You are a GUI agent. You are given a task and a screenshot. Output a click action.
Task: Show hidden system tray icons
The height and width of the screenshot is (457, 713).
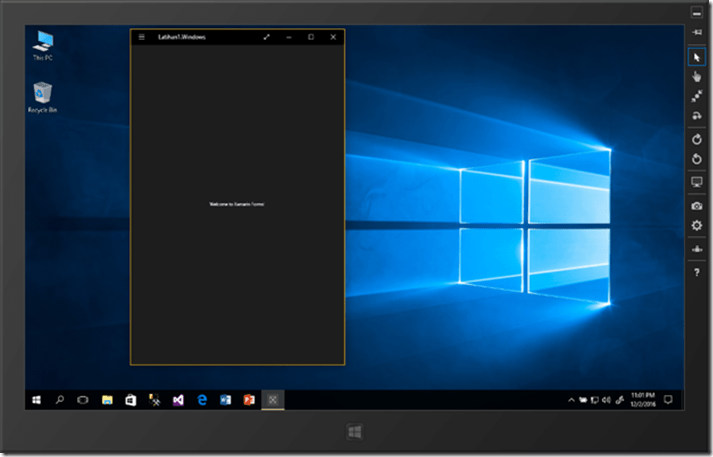571,400
